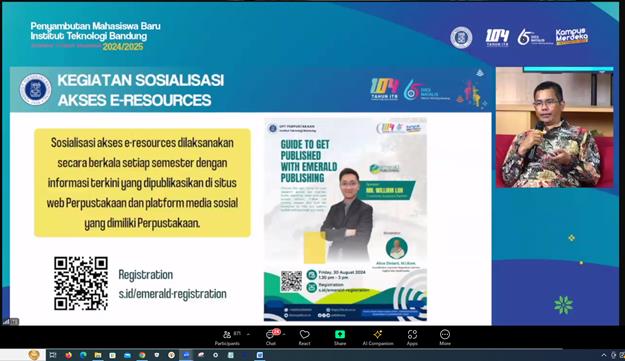Open File Explorer from the taskbar
The height and width of the screenshot is (361, 625).
click(98, 355)
